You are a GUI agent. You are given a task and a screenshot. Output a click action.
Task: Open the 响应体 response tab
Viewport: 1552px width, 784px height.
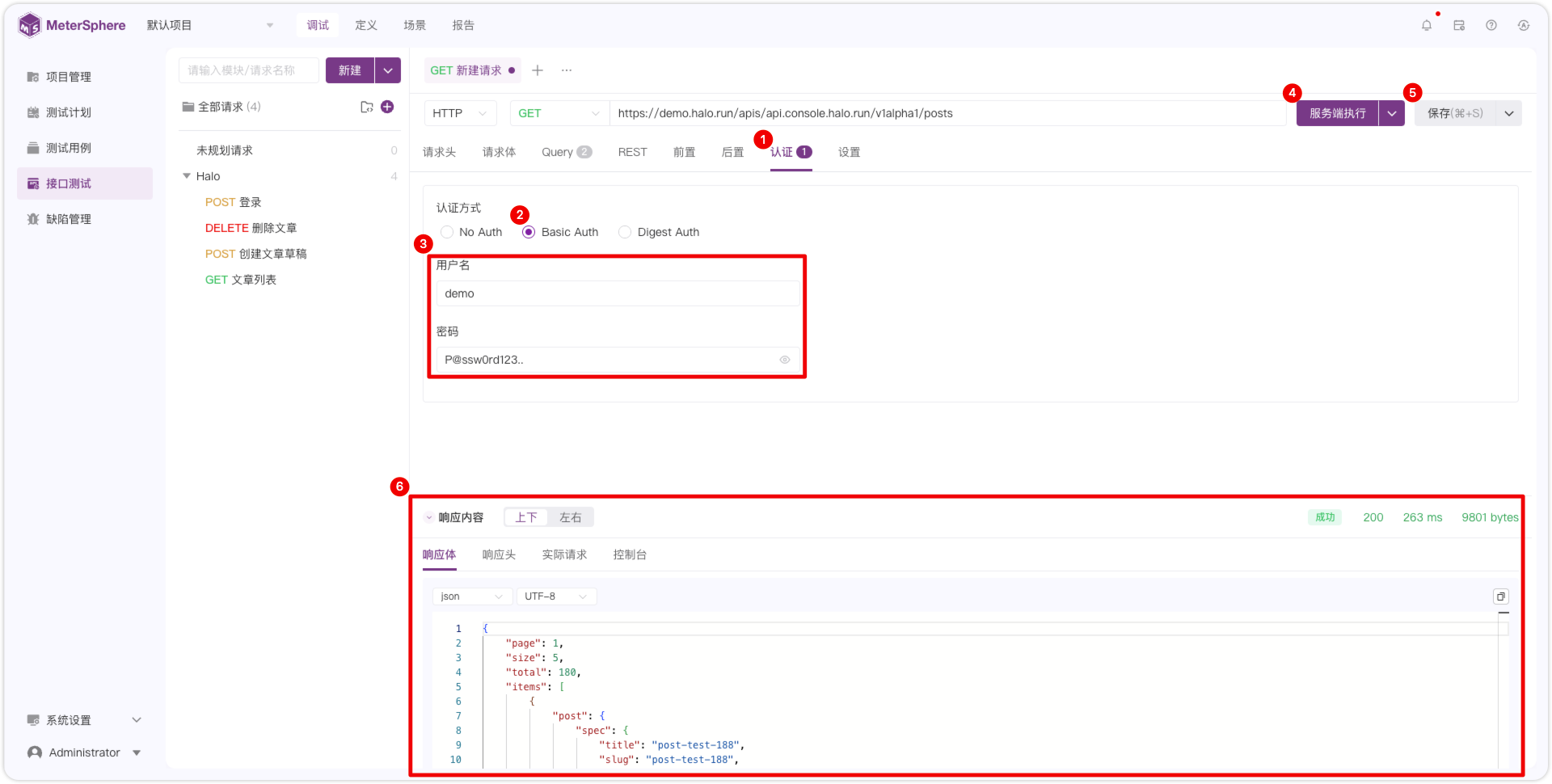(440, 554)
